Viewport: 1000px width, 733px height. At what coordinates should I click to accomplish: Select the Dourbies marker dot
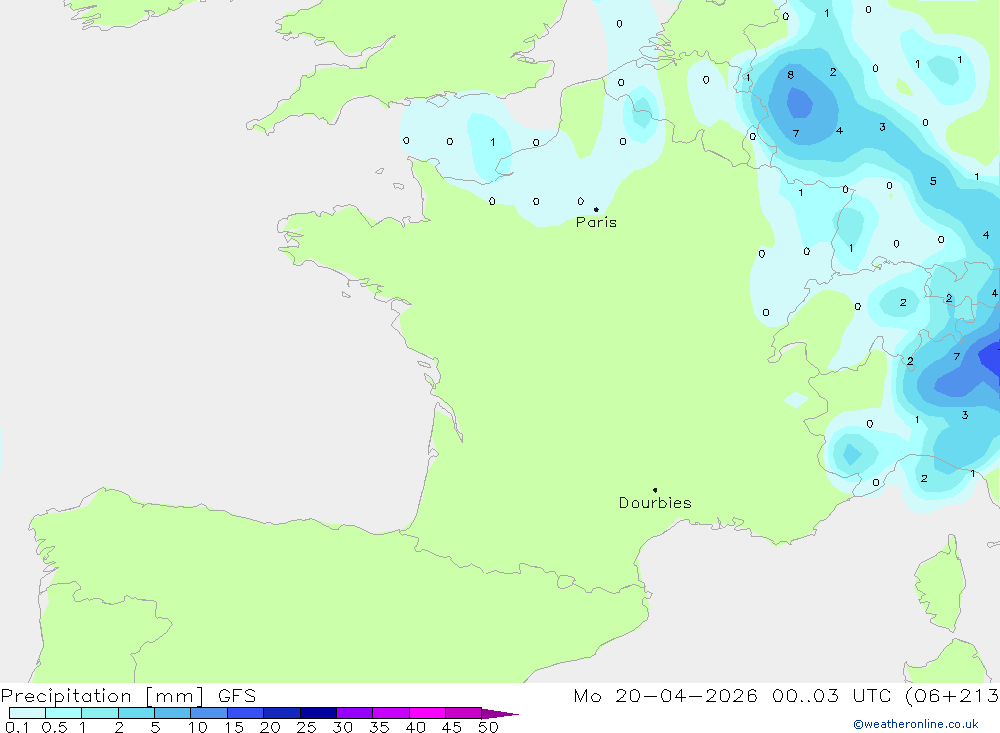tap(655, 490)
